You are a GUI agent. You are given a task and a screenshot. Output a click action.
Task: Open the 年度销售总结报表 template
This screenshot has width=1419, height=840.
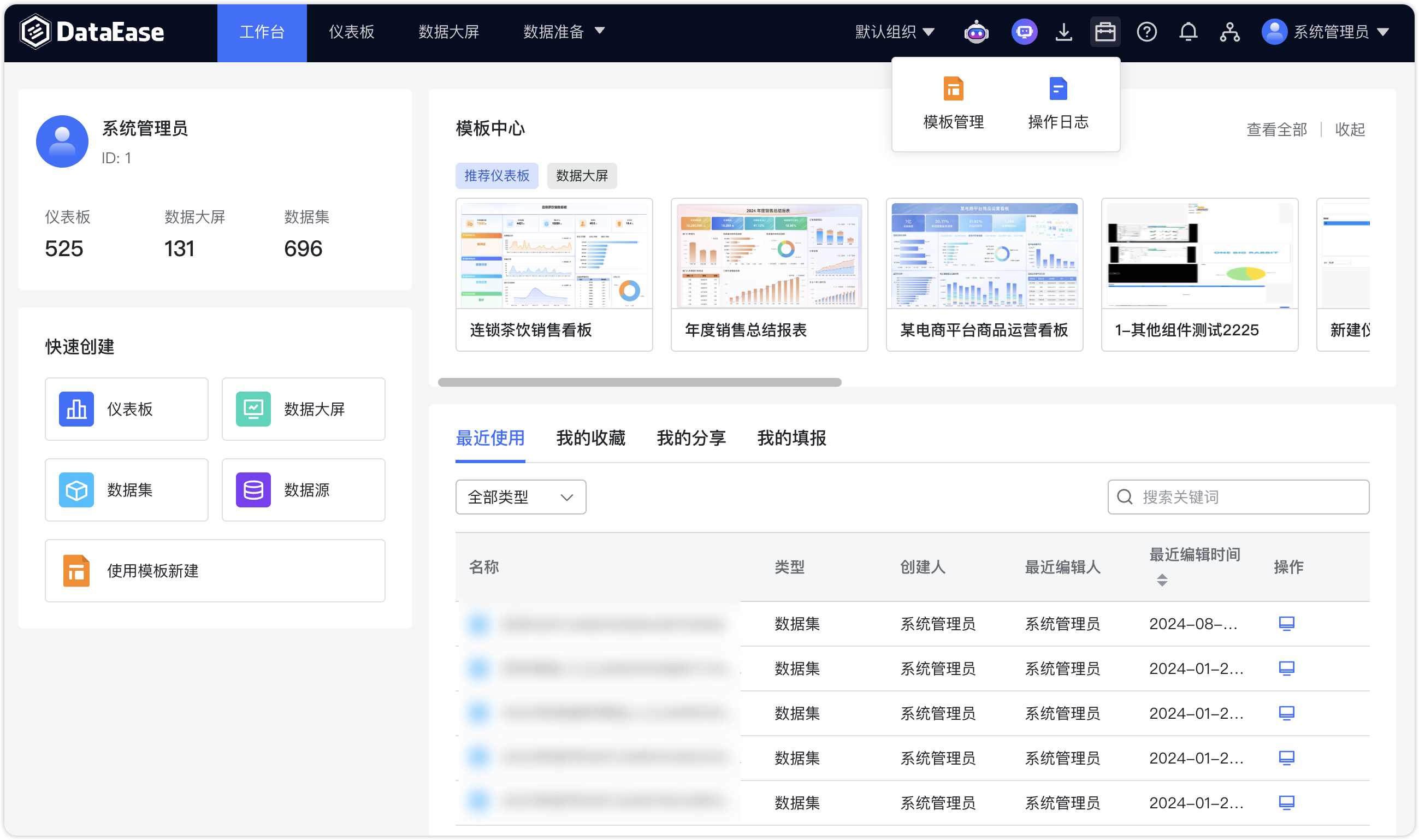(769, 275)
